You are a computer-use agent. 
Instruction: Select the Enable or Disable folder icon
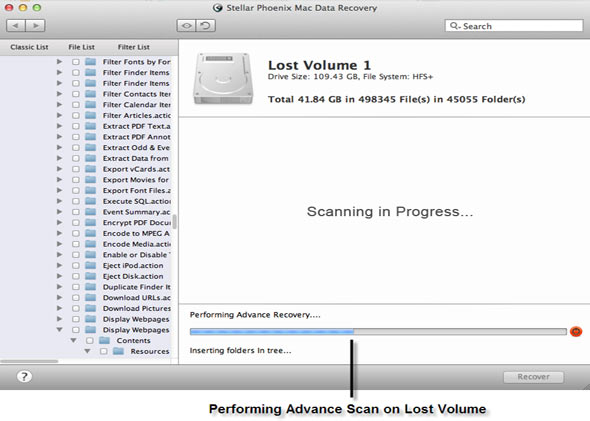click(90, 255)
